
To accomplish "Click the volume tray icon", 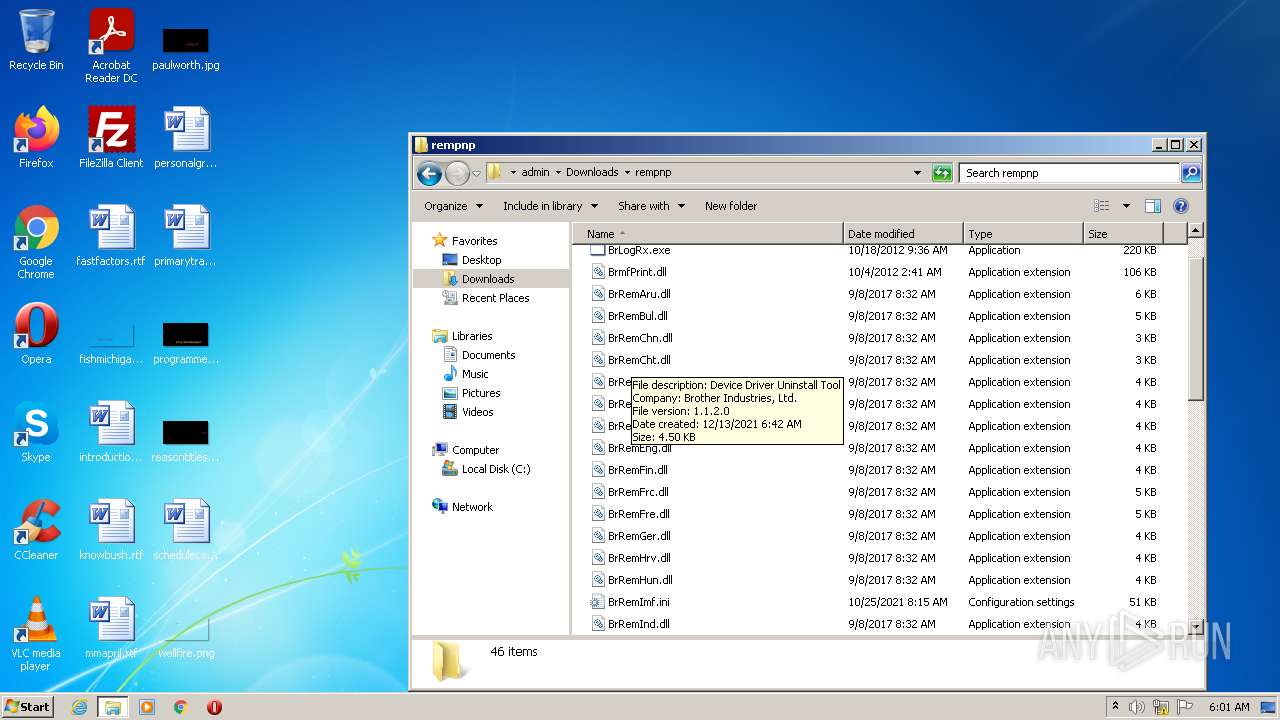I will point(1137,707).
